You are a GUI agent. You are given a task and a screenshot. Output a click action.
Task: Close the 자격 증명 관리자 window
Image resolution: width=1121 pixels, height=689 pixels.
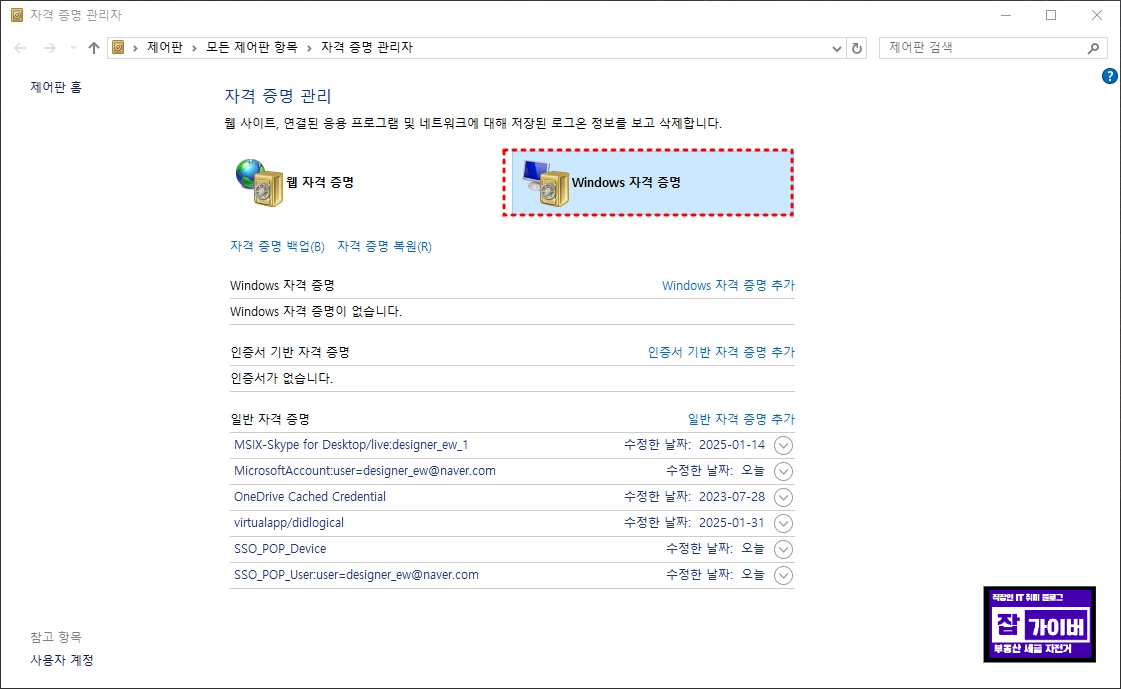(x=1097, y=15)
